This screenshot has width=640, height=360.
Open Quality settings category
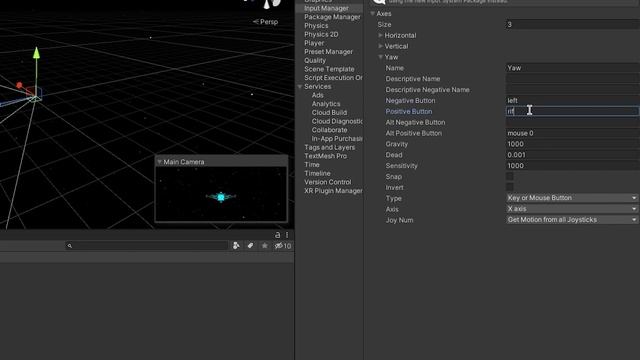(x=315, y=60)
